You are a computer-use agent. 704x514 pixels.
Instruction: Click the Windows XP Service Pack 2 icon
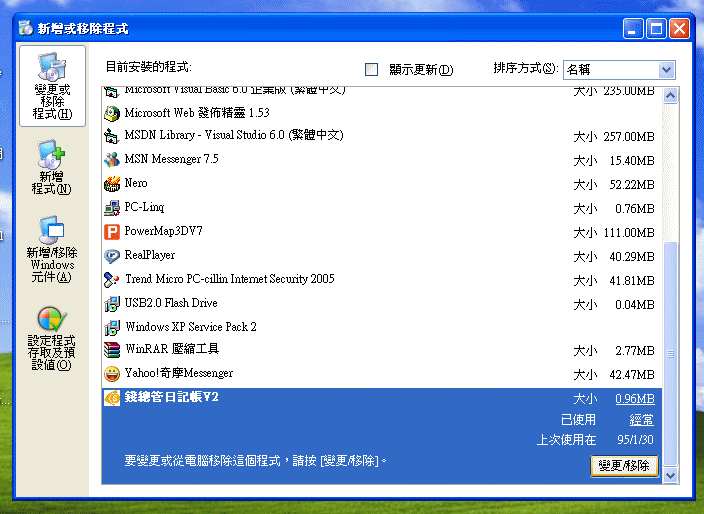coord(112,327)
